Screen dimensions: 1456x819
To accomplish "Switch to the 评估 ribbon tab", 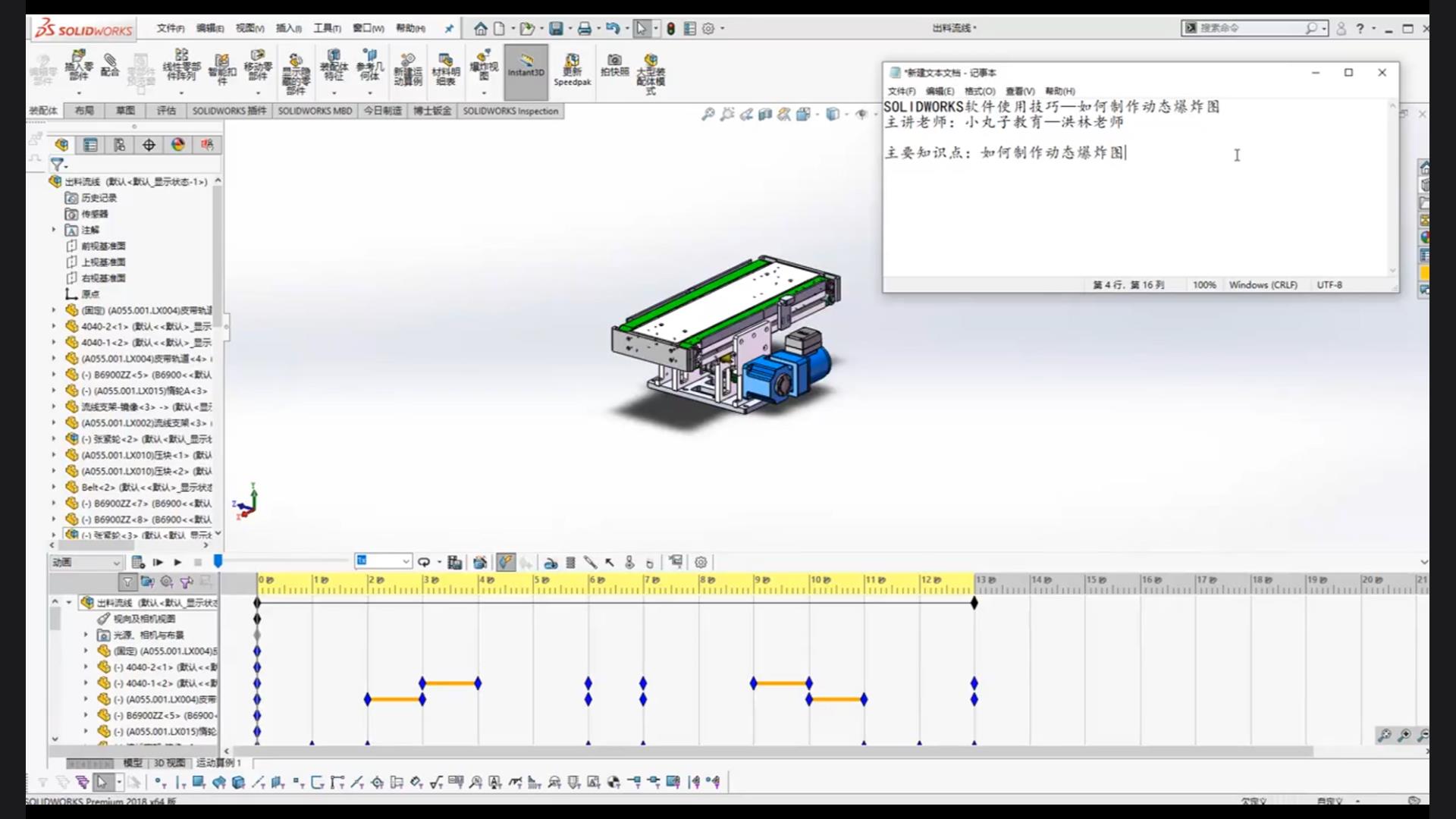I will pos(166,111).
